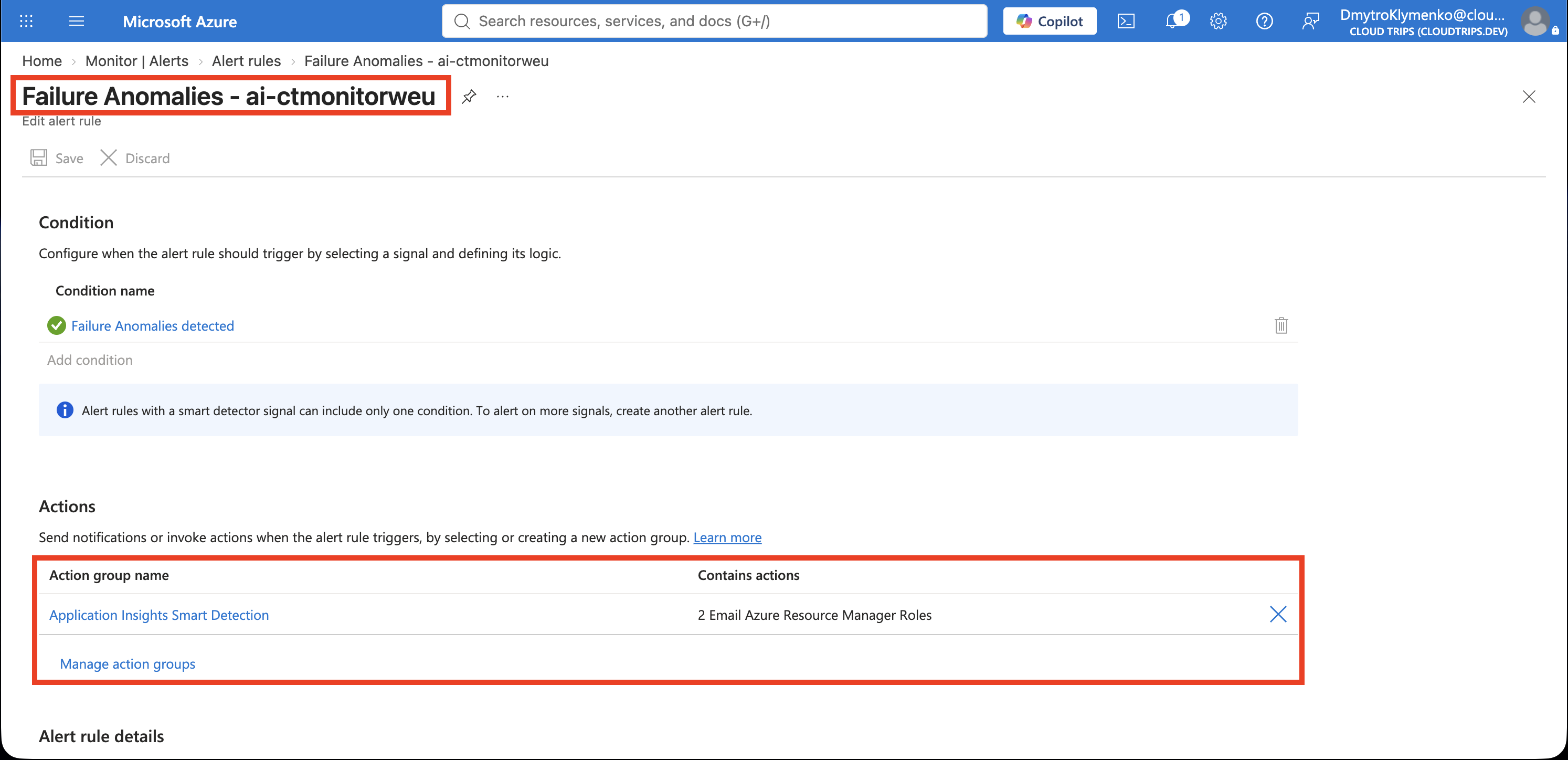Go to Home in breadcrumb

point(42,61)
